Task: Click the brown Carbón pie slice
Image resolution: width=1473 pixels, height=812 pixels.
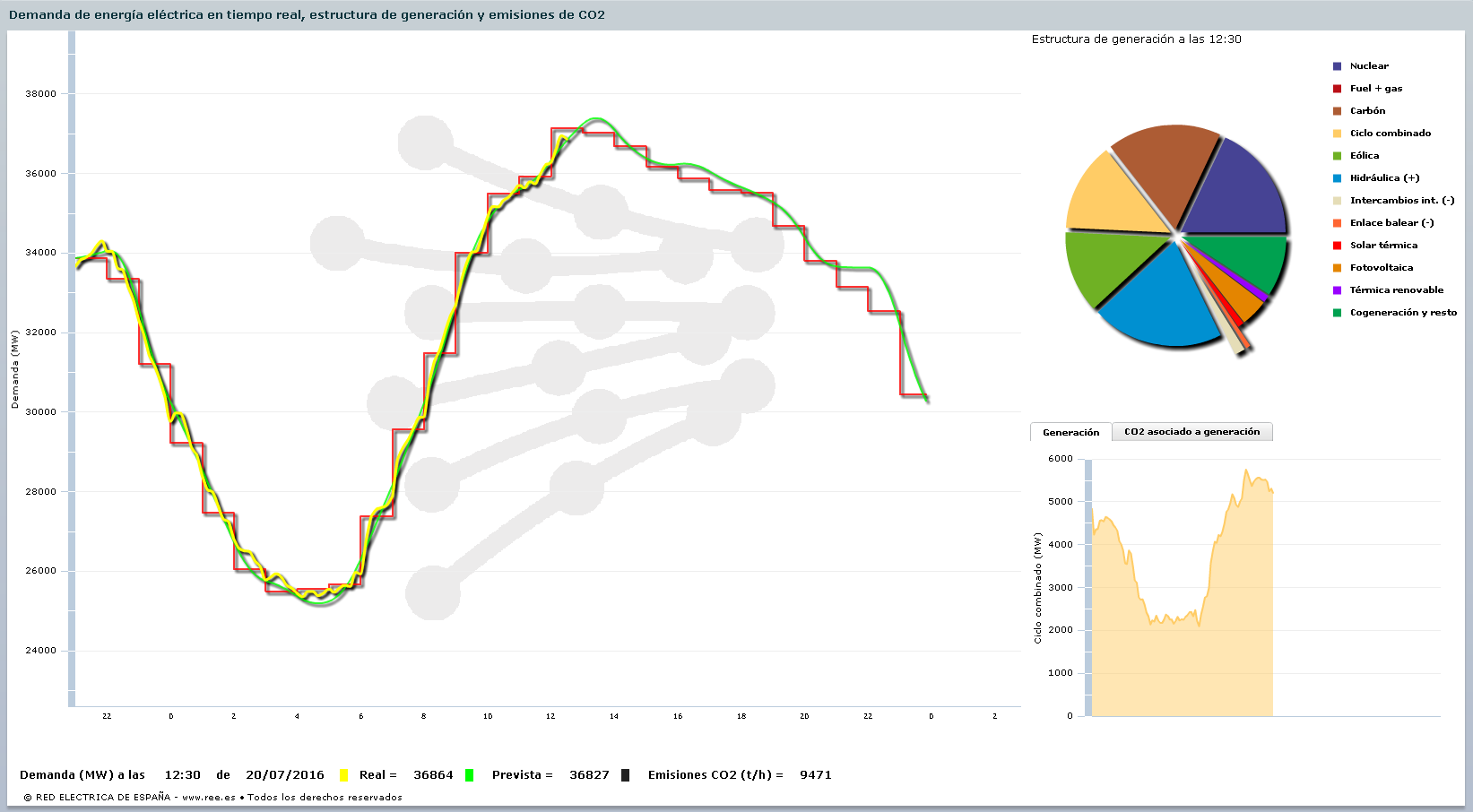Action: [1165, 170]
